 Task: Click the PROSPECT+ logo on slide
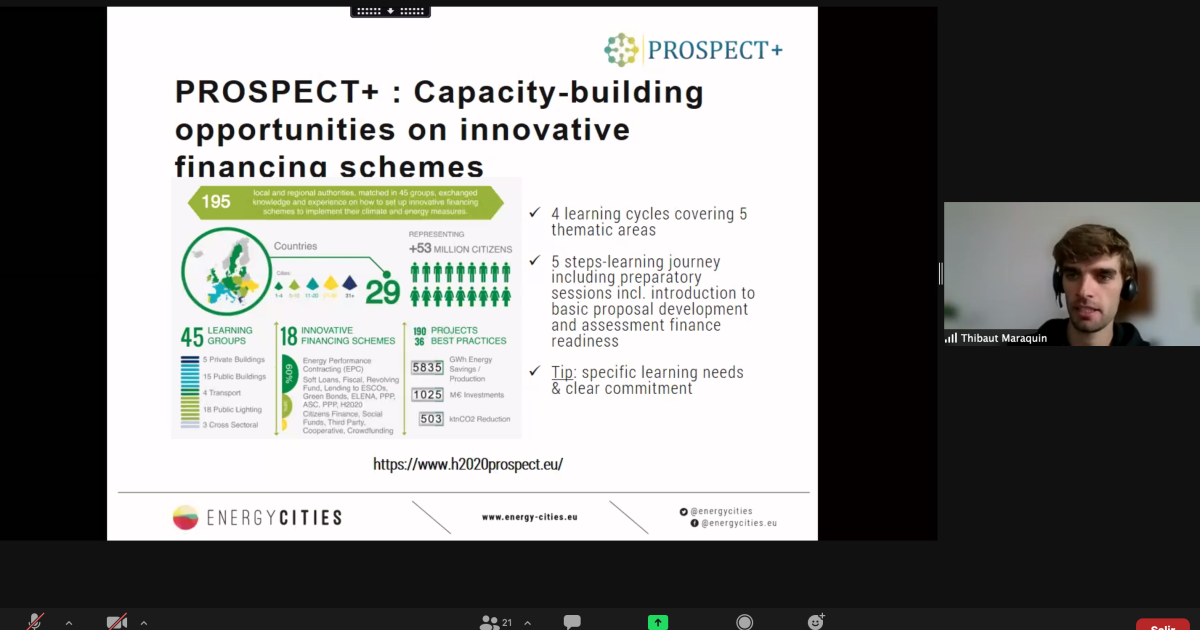click(x=693, y=49)
